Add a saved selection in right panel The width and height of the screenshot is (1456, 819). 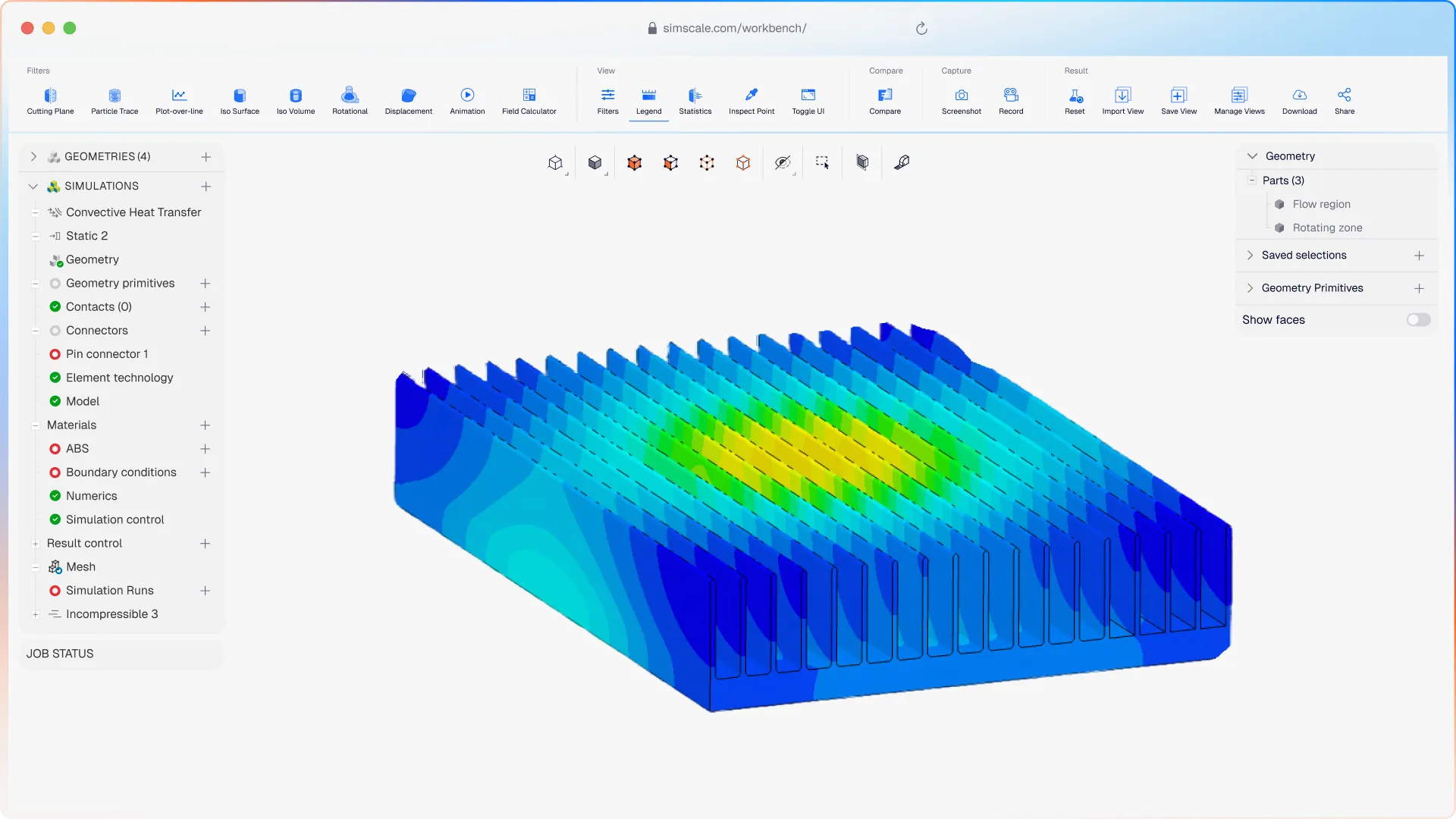[1419, 256]
